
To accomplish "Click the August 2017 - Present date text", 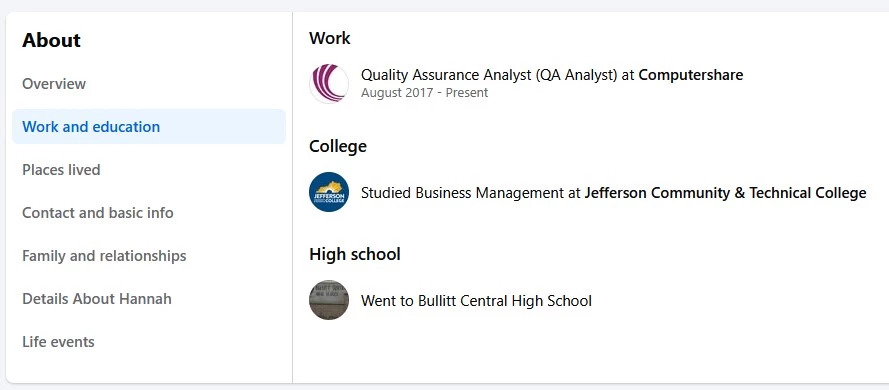I will (x=425, y=93).
